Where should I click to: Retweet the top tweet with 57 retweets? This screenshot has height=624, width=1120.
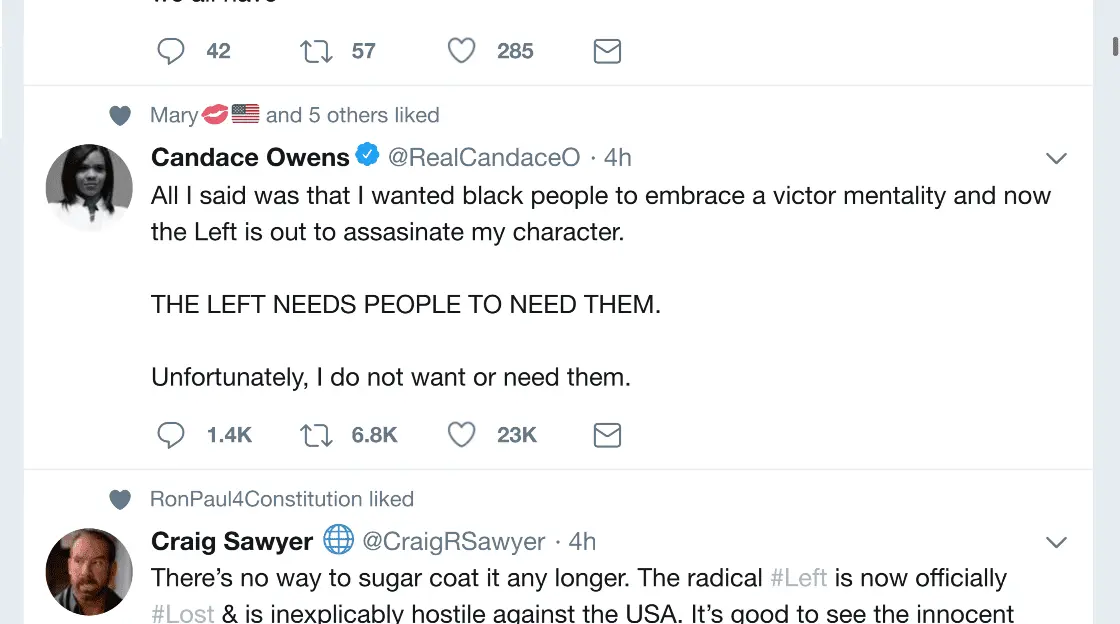[316, 51]
